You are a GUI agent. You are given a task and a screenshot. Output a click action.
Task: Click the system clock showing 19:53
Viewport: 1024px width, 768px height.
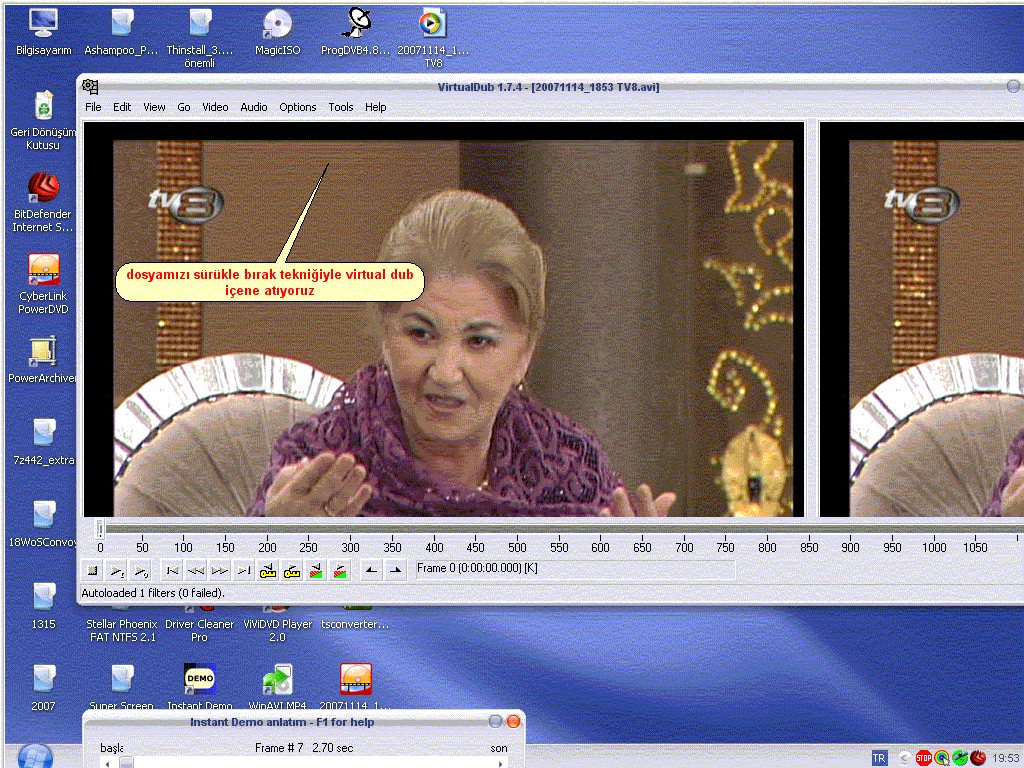point(1007,758)
